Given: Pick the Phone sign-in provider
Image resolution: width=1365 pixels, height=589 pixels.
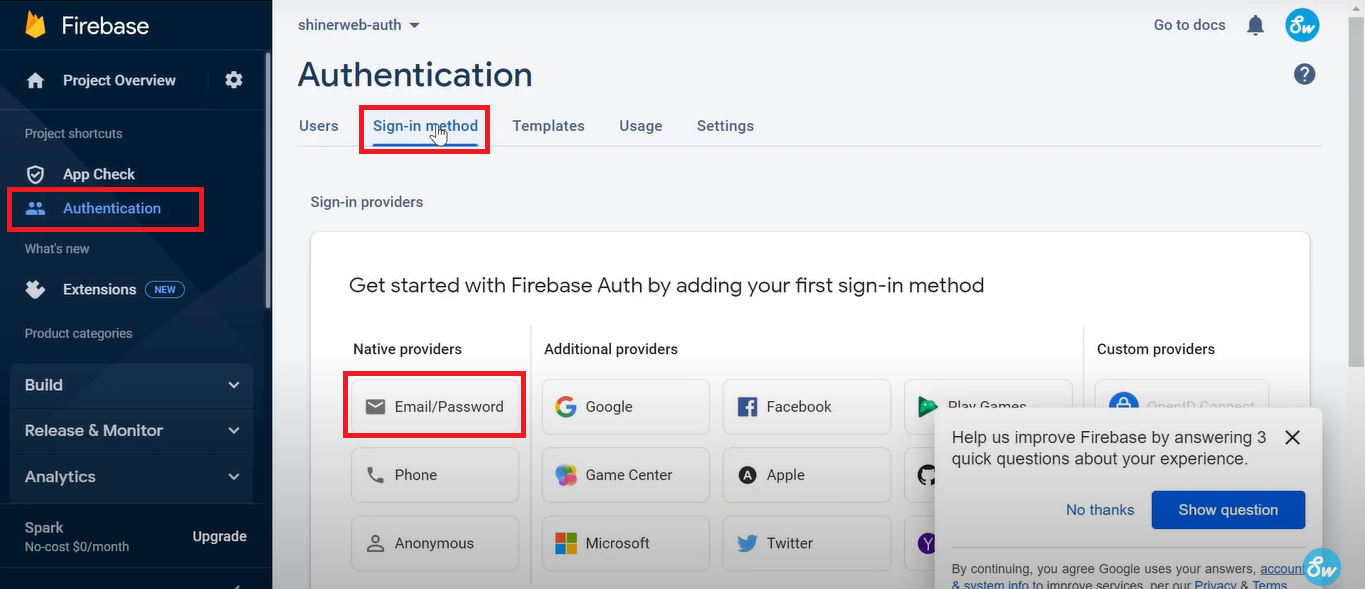Looking at the screenshot, I should pyautogui.click(x=434, y=474).
